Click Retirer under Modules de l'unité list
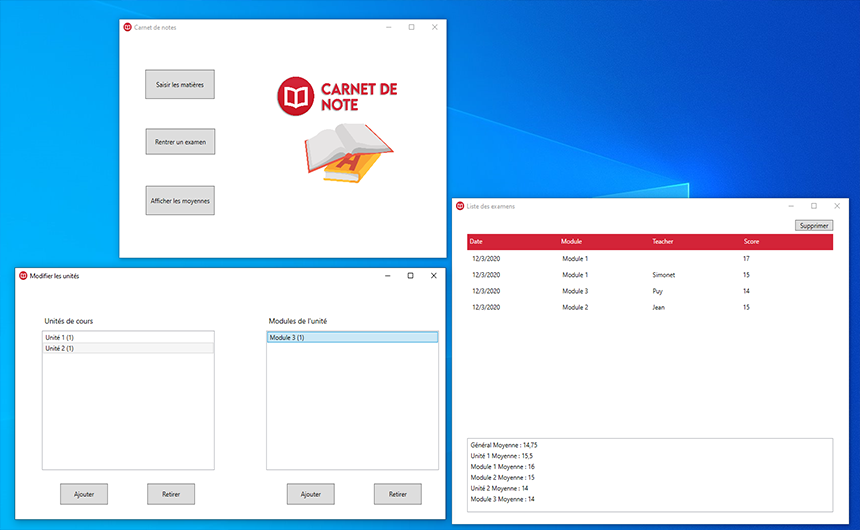The image size is (860, 530). click(x=397, y=494)
